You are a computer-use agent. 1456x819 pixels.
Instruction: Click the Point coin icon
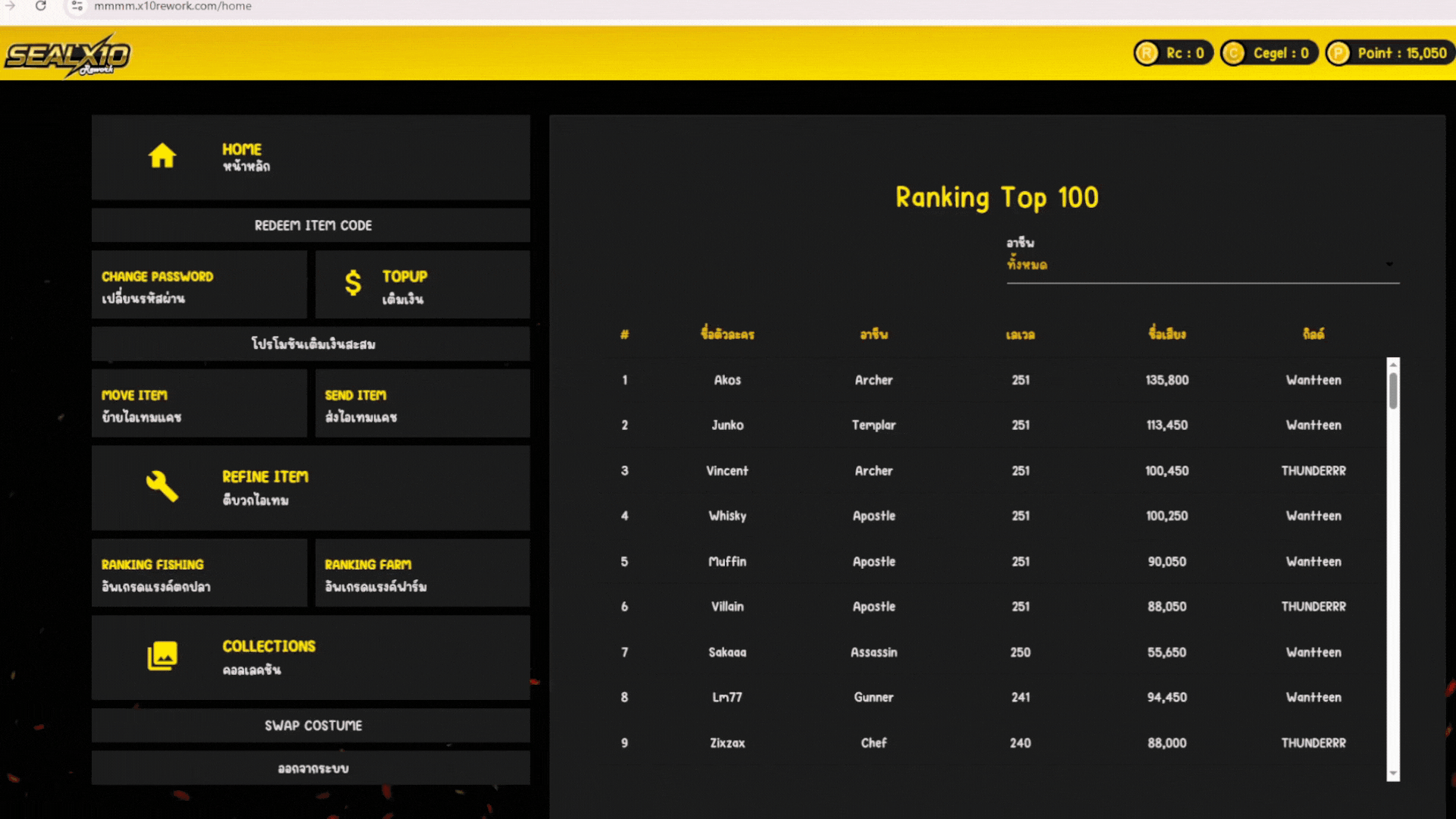(1338, 53)
